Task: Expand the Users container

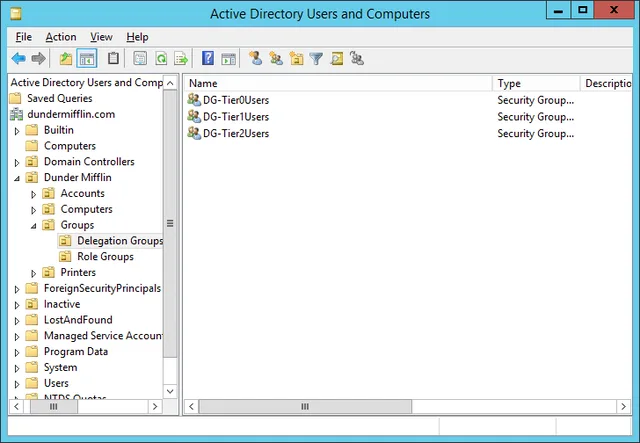Action: [17, 384]
